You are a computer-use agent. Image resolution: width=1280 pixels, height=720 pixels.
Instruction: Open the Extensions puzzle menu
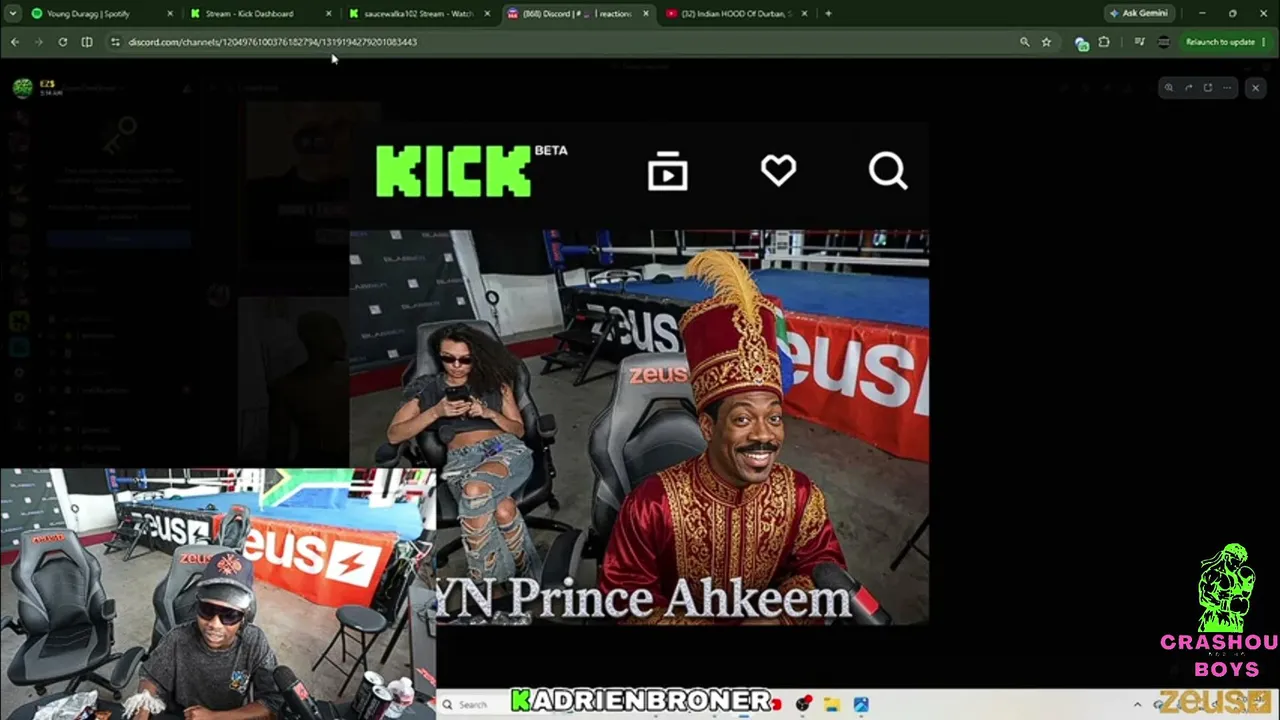point(1104,42)
